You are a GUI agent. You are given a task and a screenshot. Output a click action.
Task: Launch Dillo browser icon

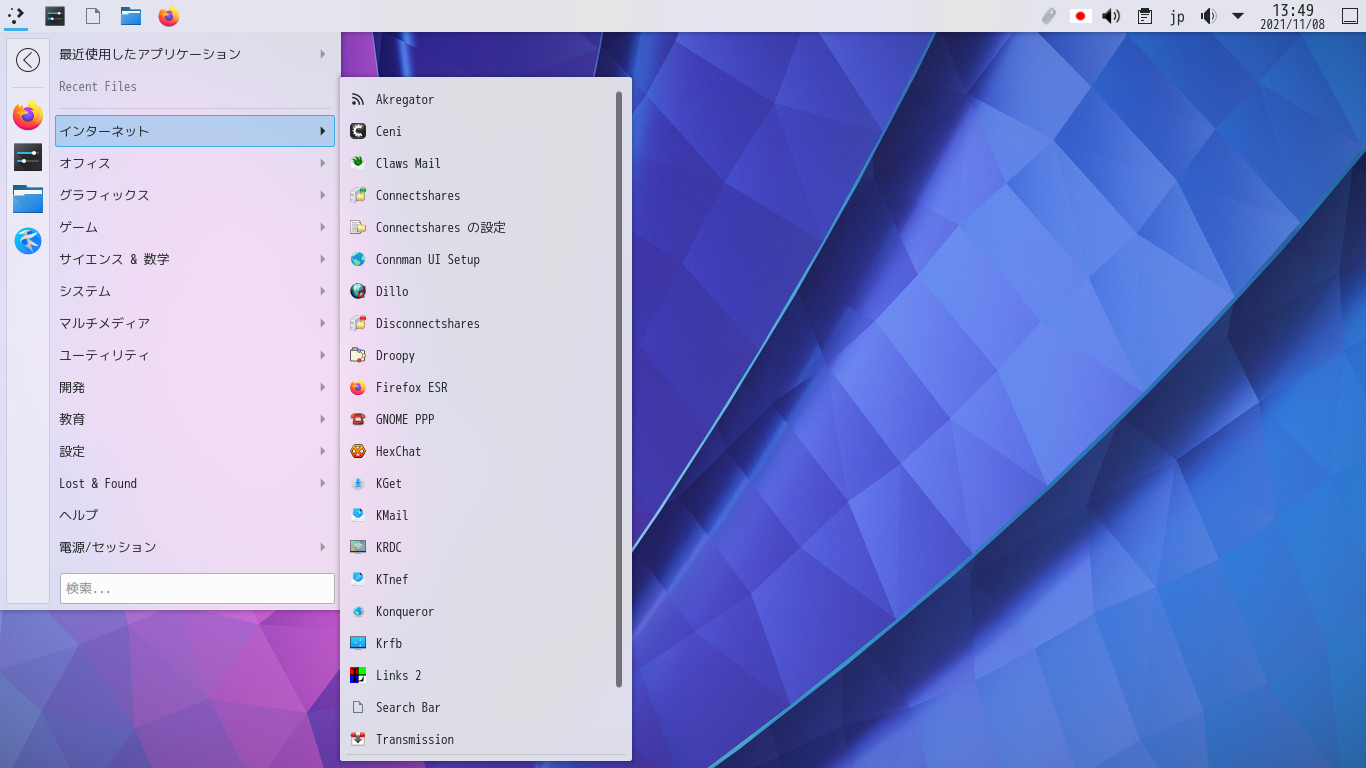point(358,291)
